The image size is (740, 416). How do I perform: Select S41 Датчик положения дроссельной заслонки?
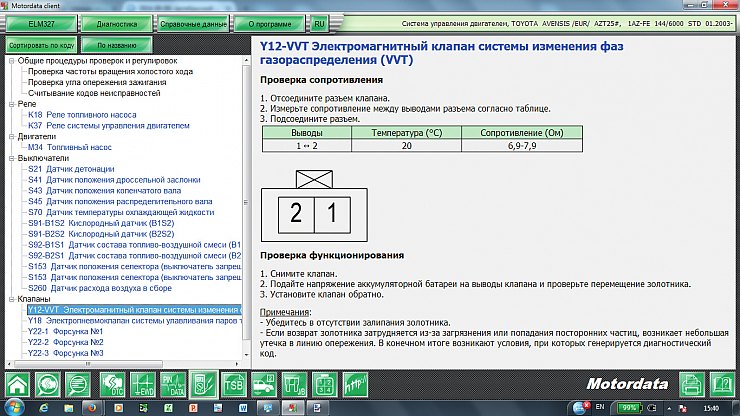114,180
